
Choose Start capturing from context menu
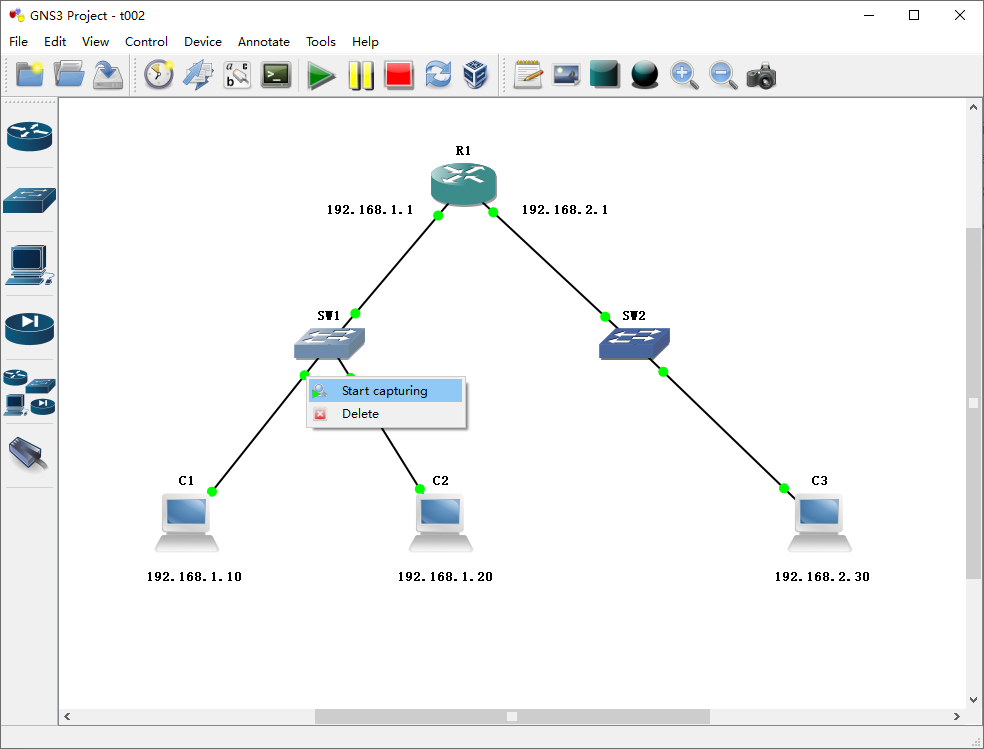click(385, 391)
